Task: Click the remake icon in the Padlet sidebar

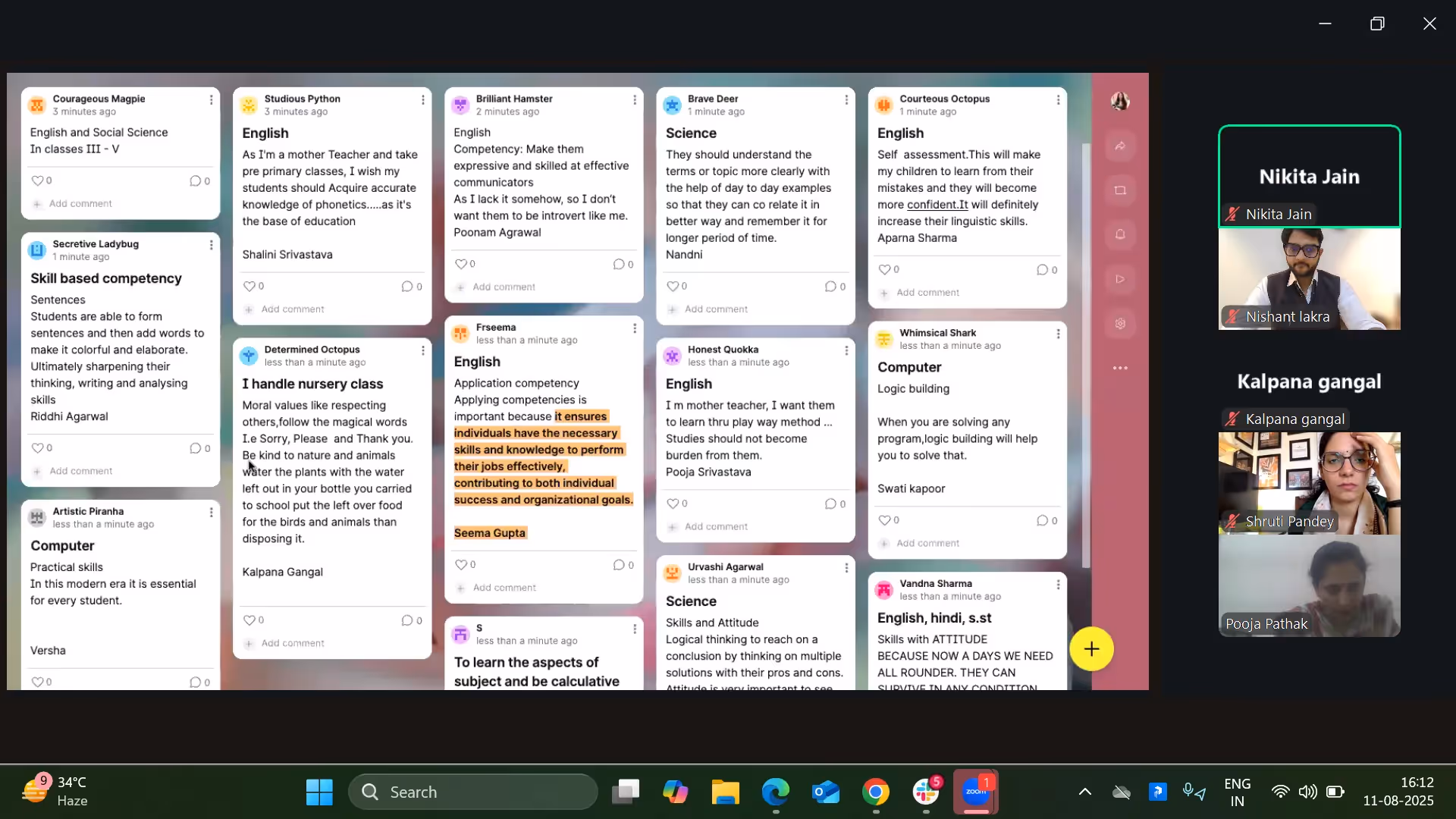Action: (1120, 190)
